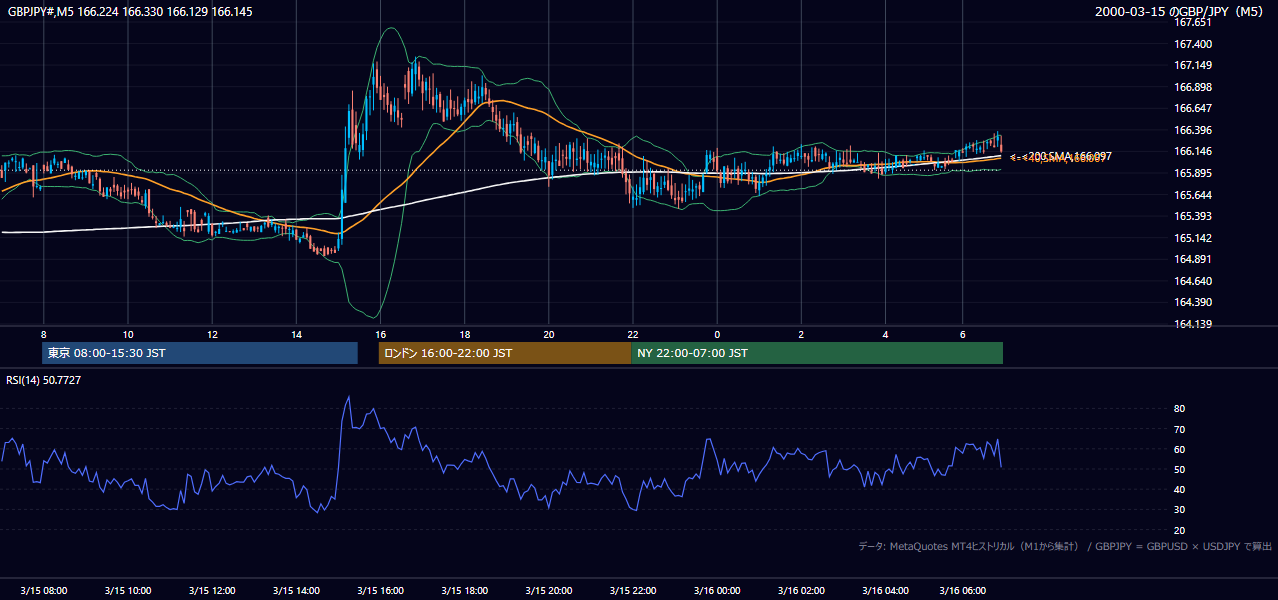Click the RSI(14) 50.7727 indicator label

44,380
